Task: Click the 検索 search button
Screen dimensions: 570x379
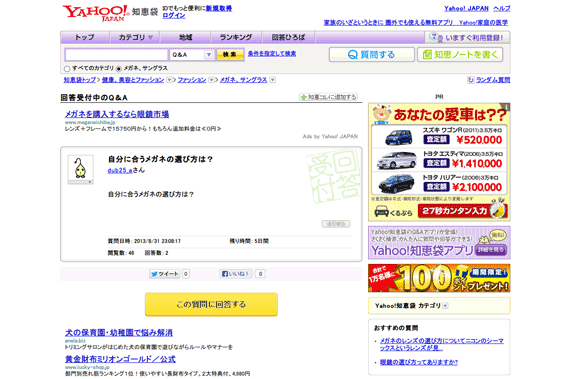Action: tap(230, 55)
